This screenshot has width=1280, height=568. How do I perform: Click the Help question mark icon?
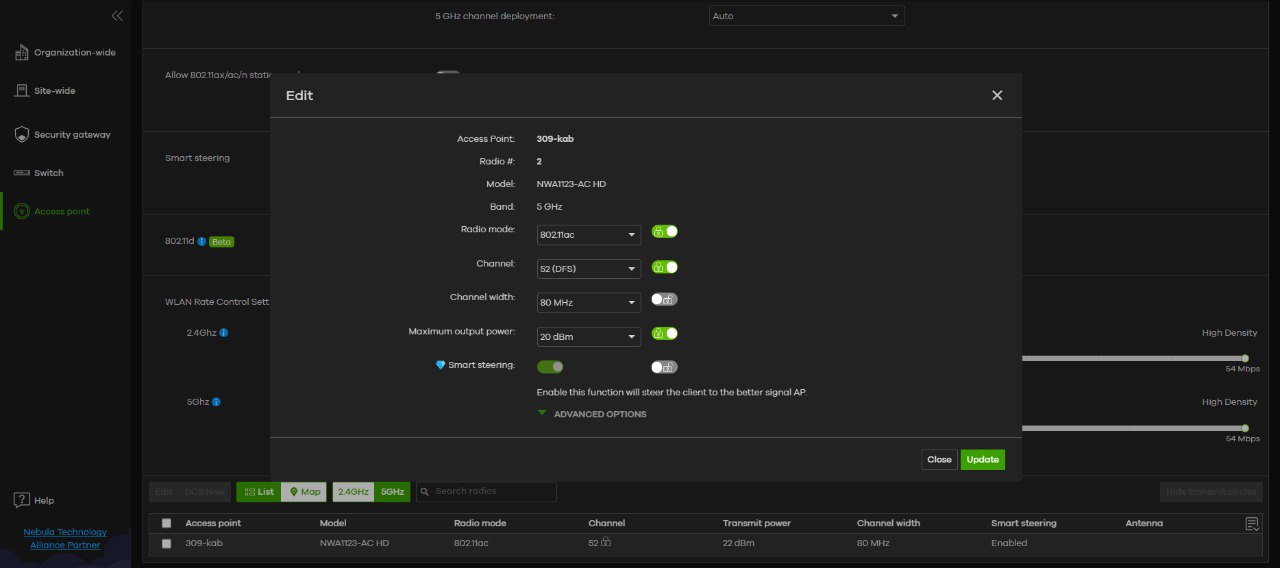(x=21, y=500)
